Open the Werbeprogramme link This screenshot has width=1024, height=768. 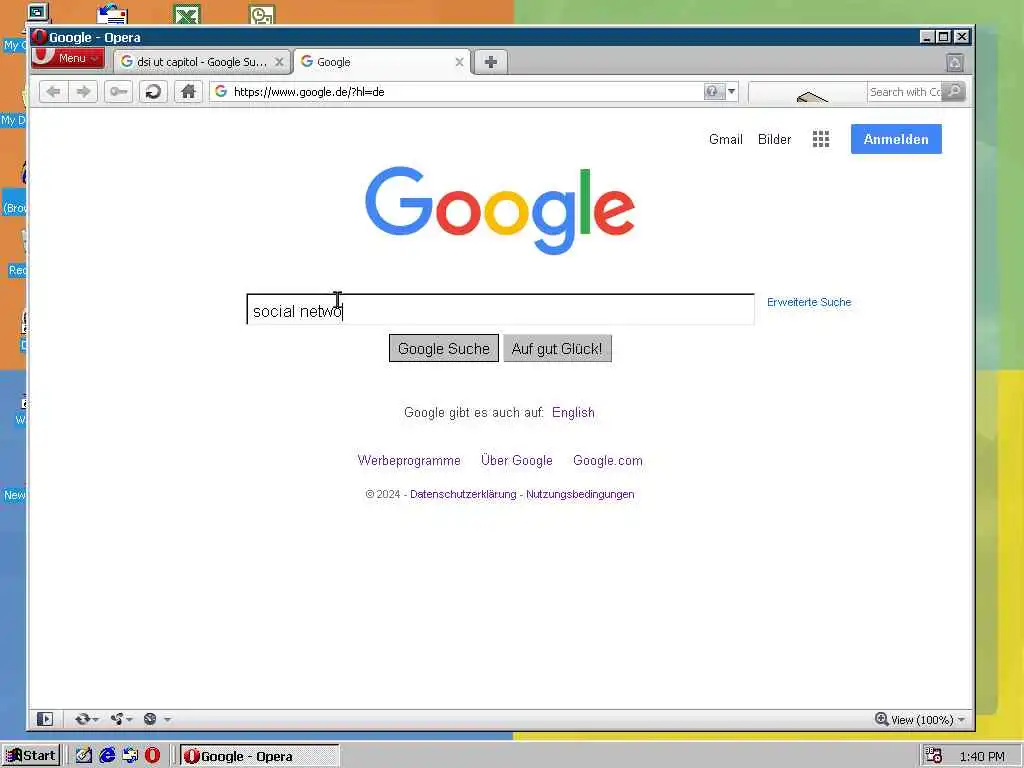(409, 460)
